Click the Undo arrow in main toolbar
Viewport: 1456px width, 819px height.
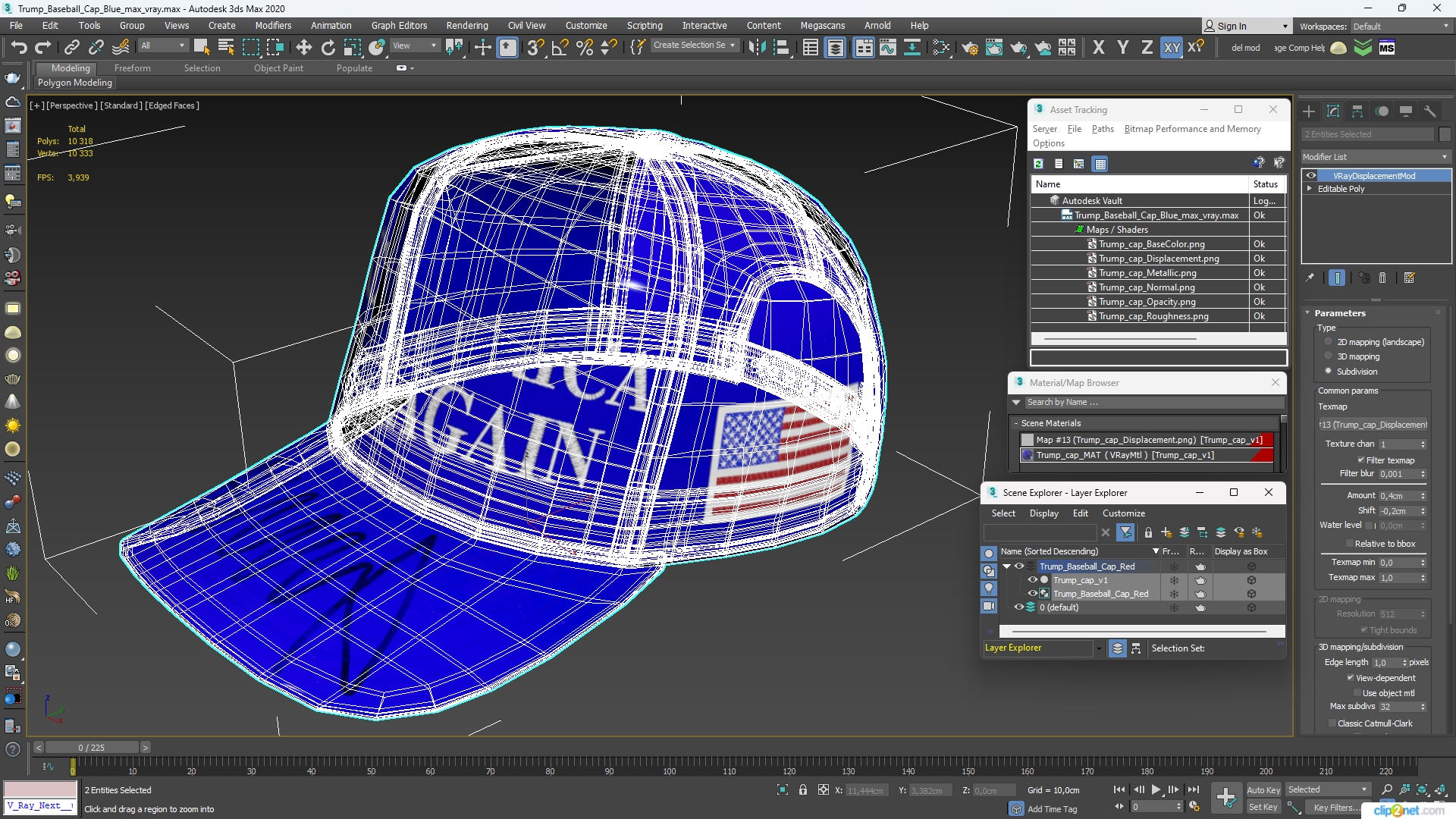point(19,48)
